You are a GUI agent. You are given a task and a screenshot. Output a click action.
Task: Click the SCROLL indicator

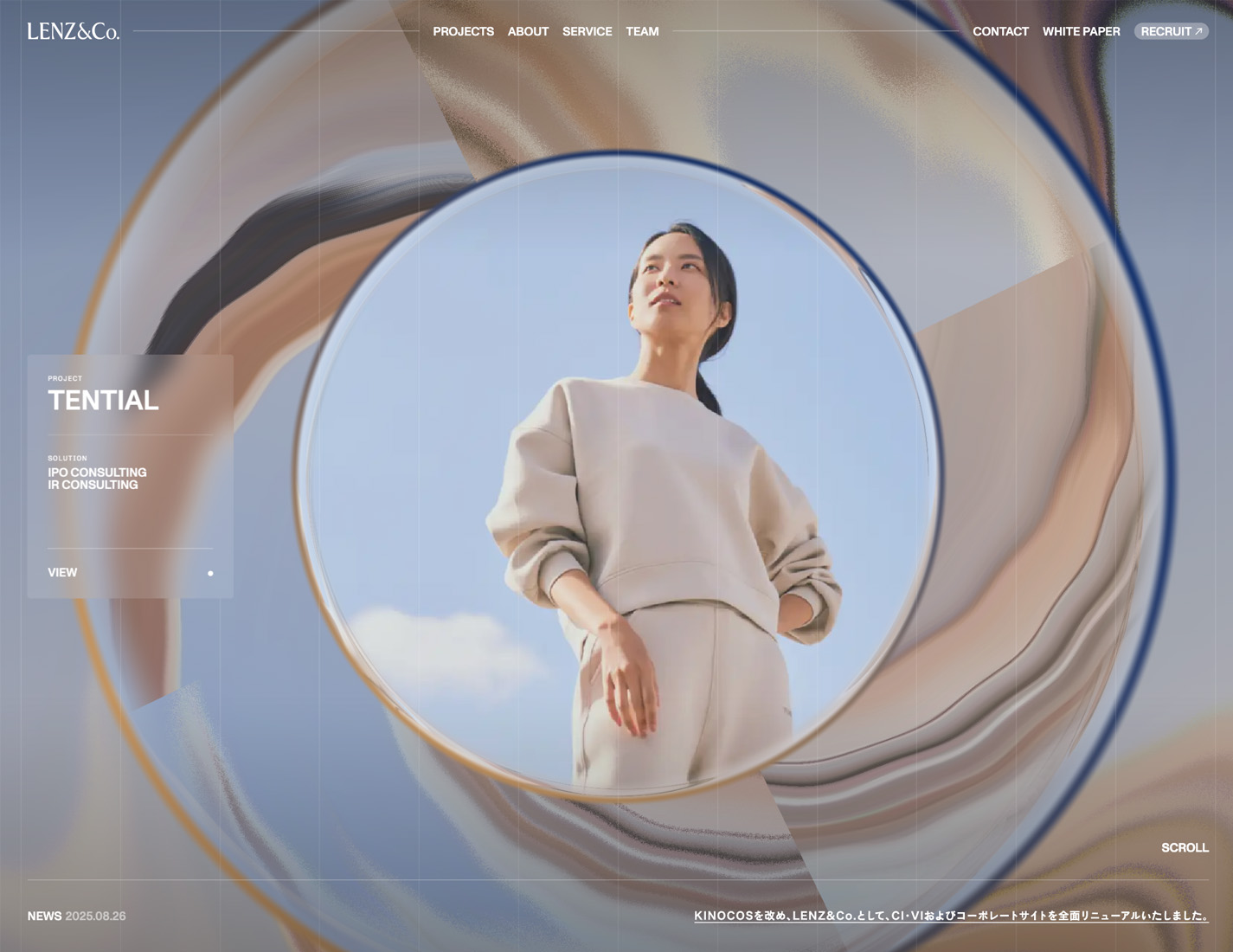click(1185, 847)
